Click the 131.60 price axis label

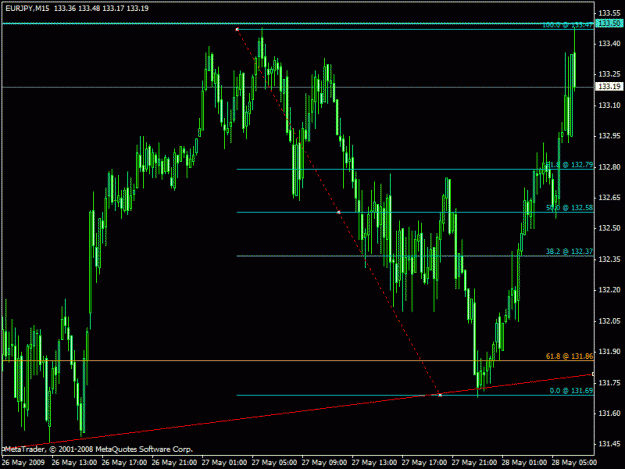(x=609, y=414)
